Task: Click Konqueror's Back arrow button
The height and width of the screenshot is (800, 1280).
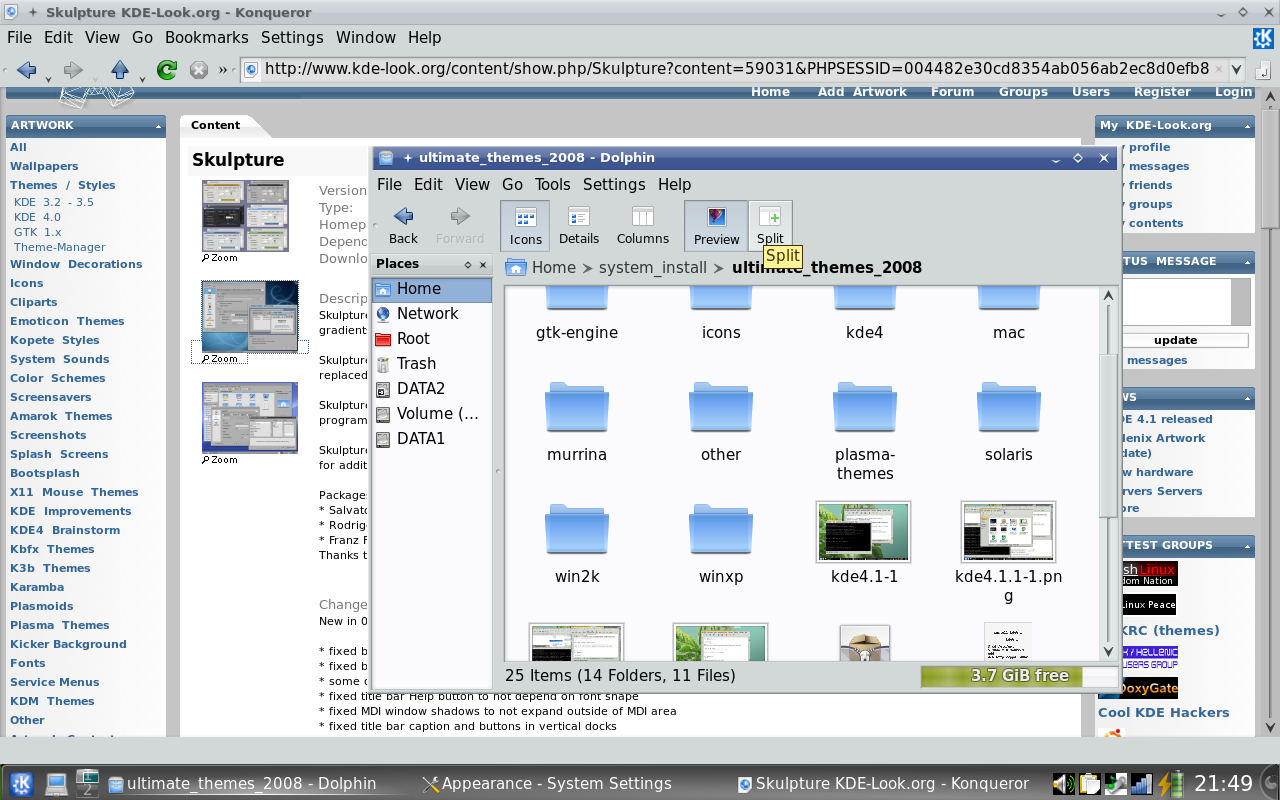Action: (x=26, y=69)
